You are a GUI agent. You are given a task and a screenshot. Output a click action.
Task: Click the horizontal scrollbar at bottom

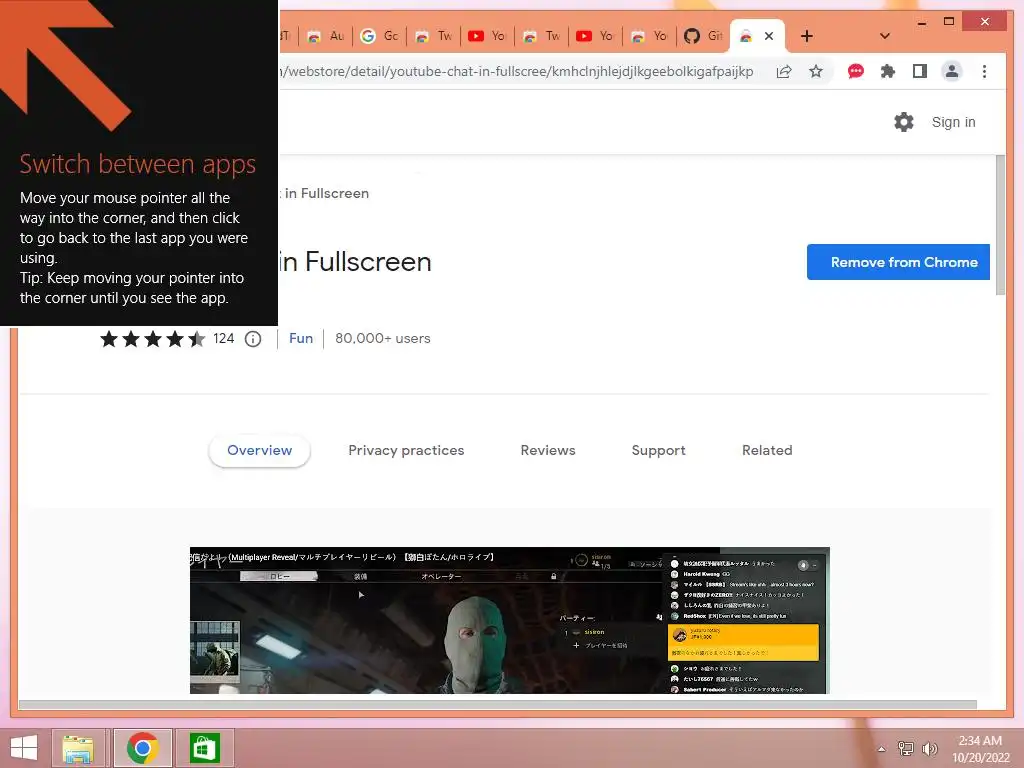coord(498,705)
